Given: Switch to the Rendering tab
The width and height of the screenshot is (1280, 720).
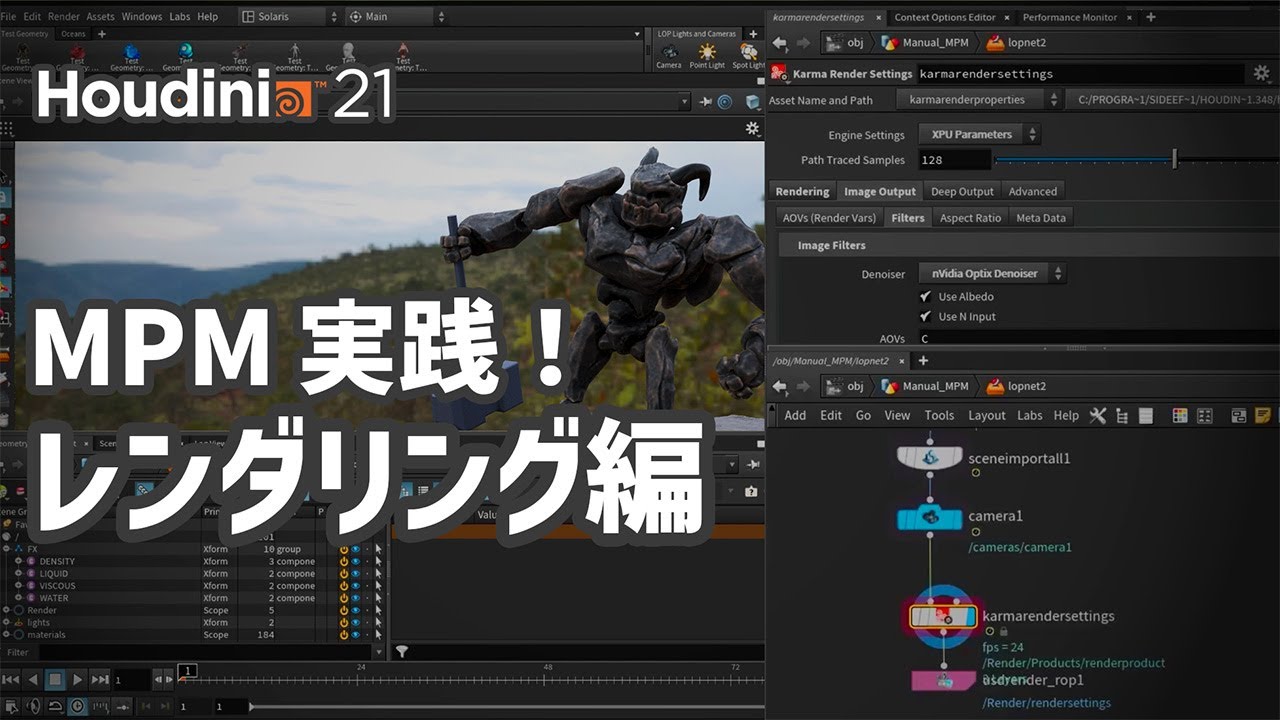Looking at the screenshot, I should click(x=802, y=191).
